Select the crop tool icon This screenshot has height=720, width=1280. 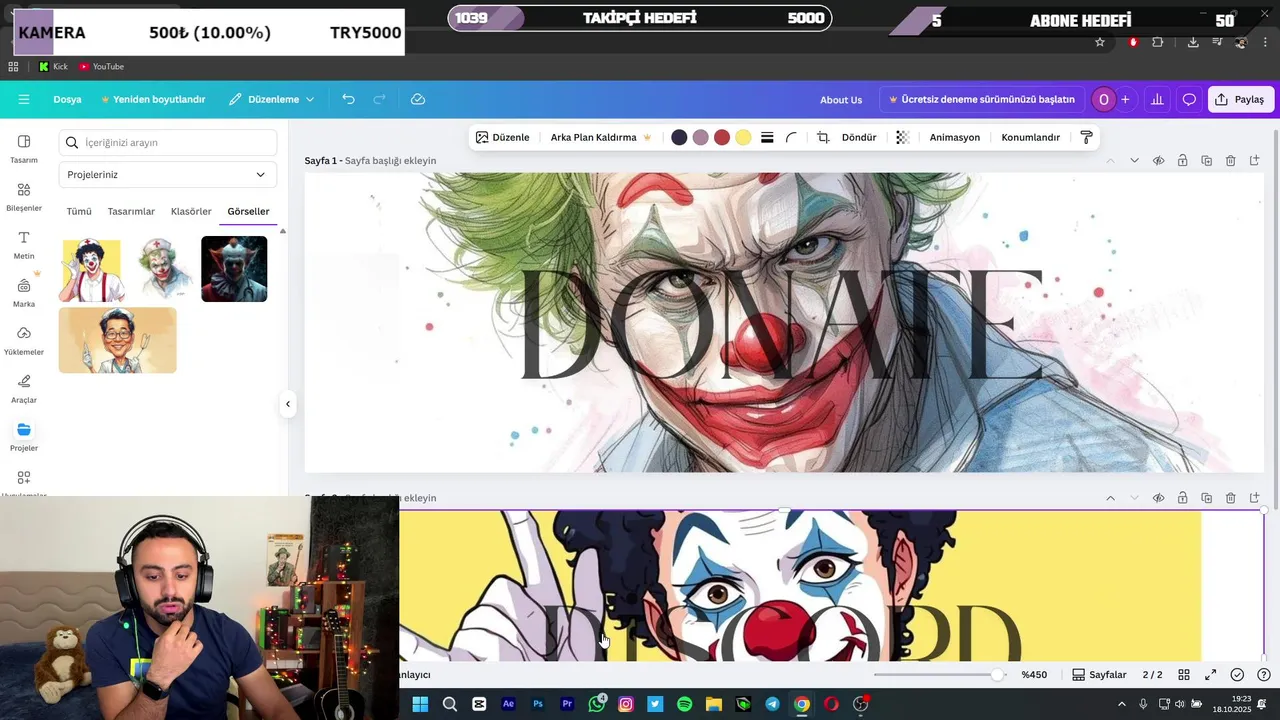tap(823, 137)
